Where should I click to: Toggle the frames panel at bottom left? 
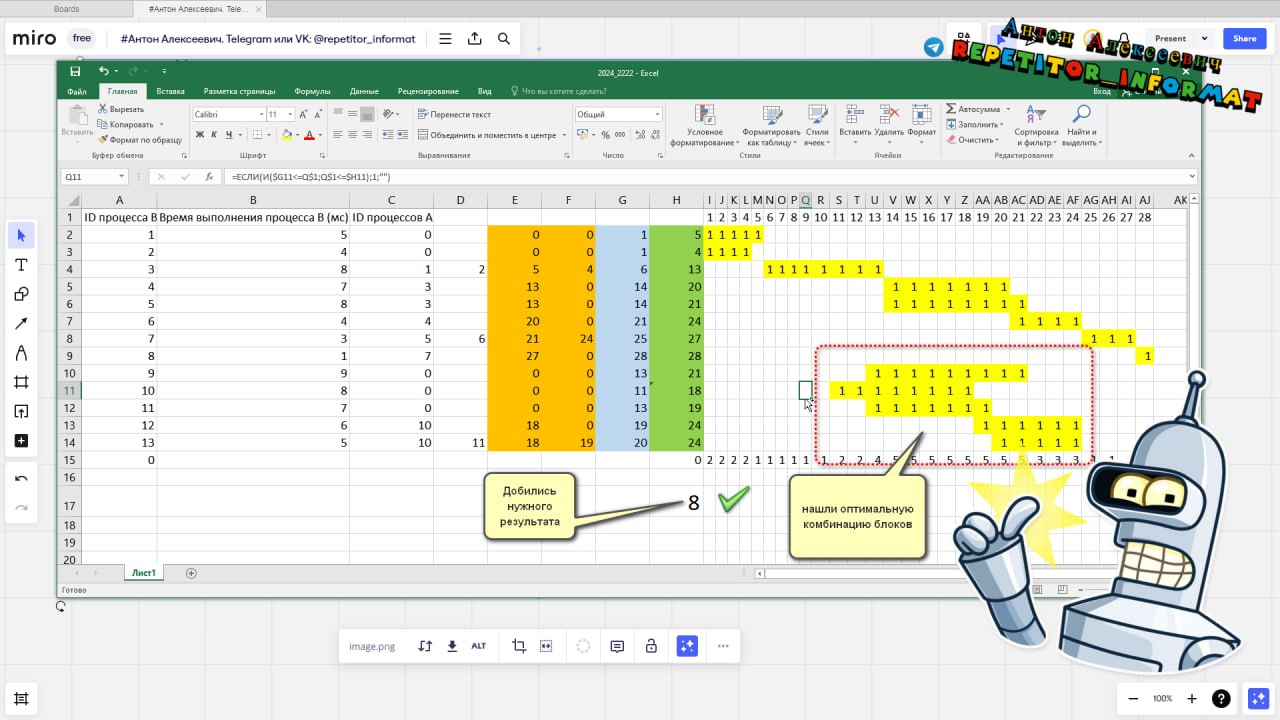(x=21, y=698)
